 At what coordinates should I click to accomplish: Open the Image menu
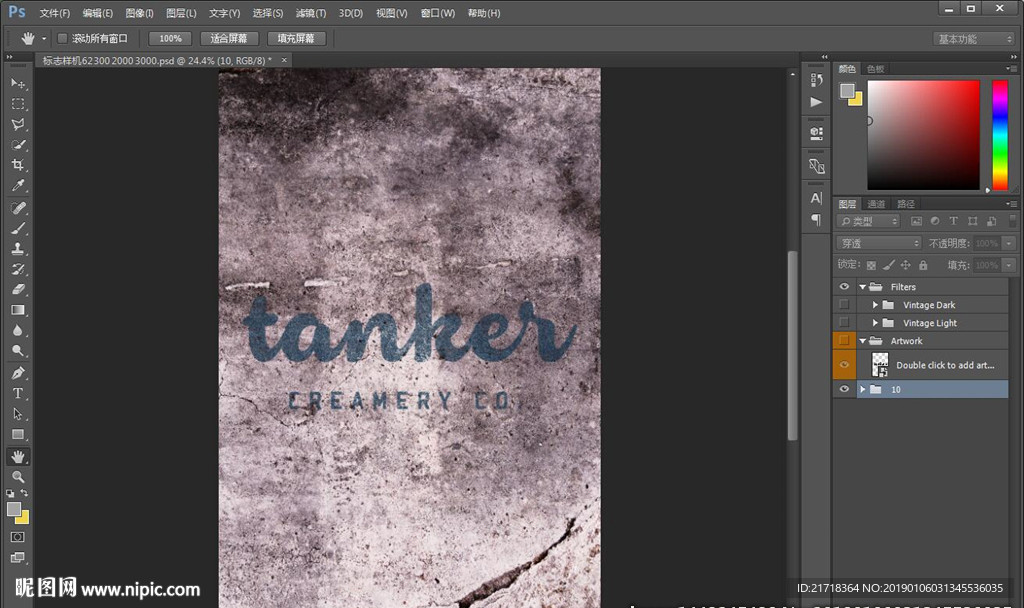point(139,13)
